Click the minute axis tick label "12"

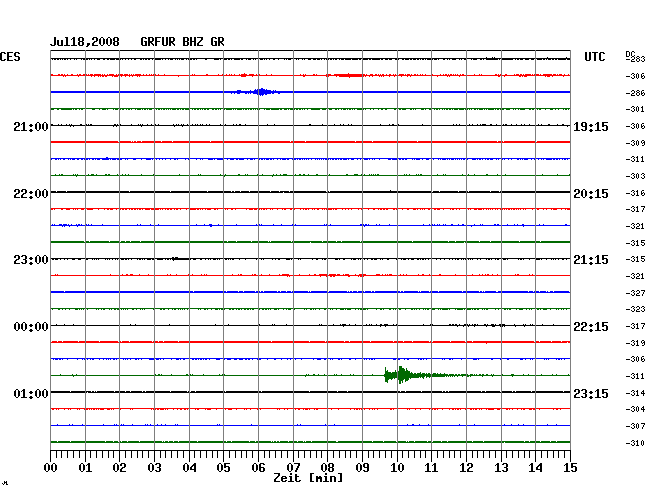(x=466, y=468)
